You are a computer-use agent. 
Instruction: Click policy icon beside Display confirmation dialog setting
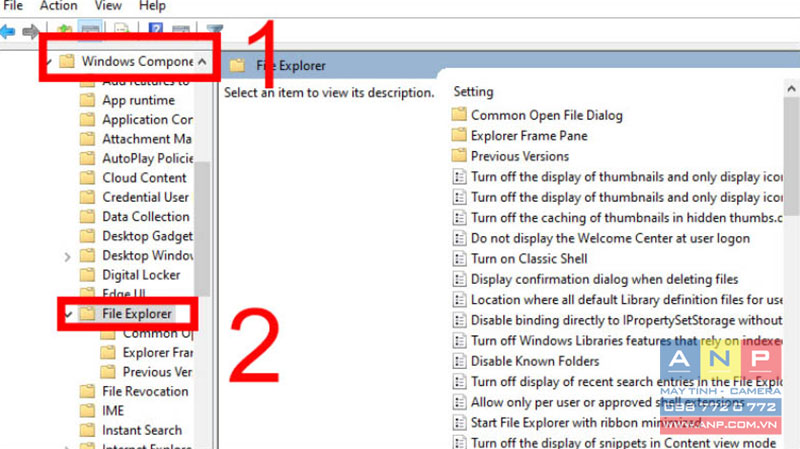460,279
